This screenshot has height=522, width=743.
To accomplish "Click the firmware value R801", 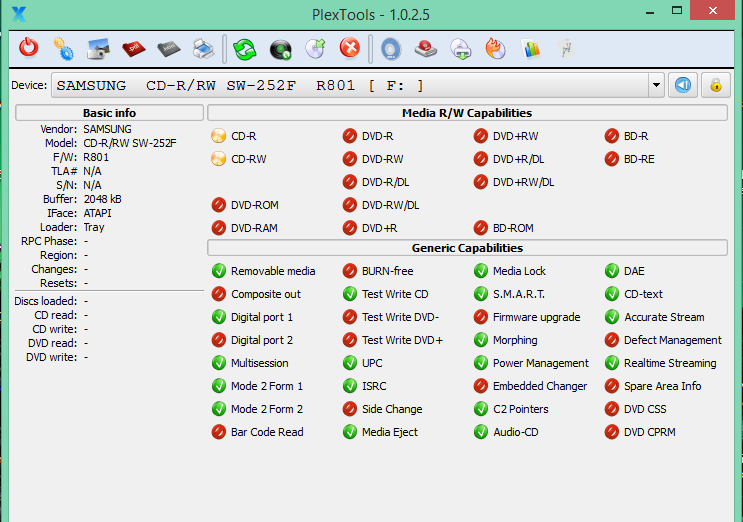I will [96, 157].
